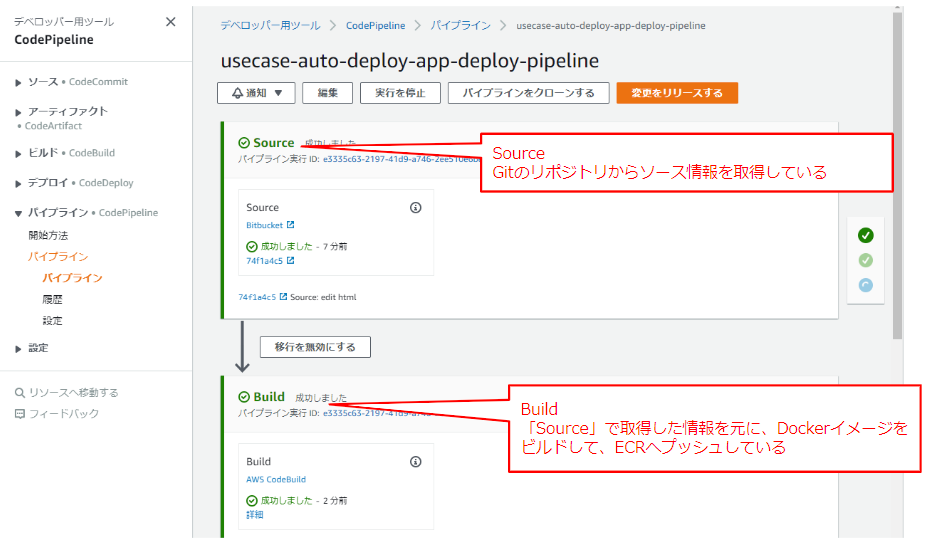The height and width of the screenshot is (550, 926).
Task: Open 履歴 in the sidebar
Action: (x=53, y=300)
